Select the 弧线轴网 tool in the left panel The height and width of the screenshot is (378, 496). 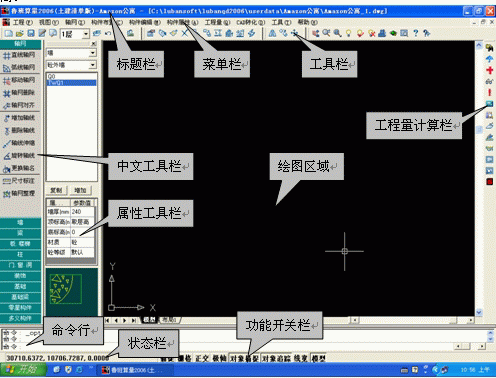pos(19,67)
